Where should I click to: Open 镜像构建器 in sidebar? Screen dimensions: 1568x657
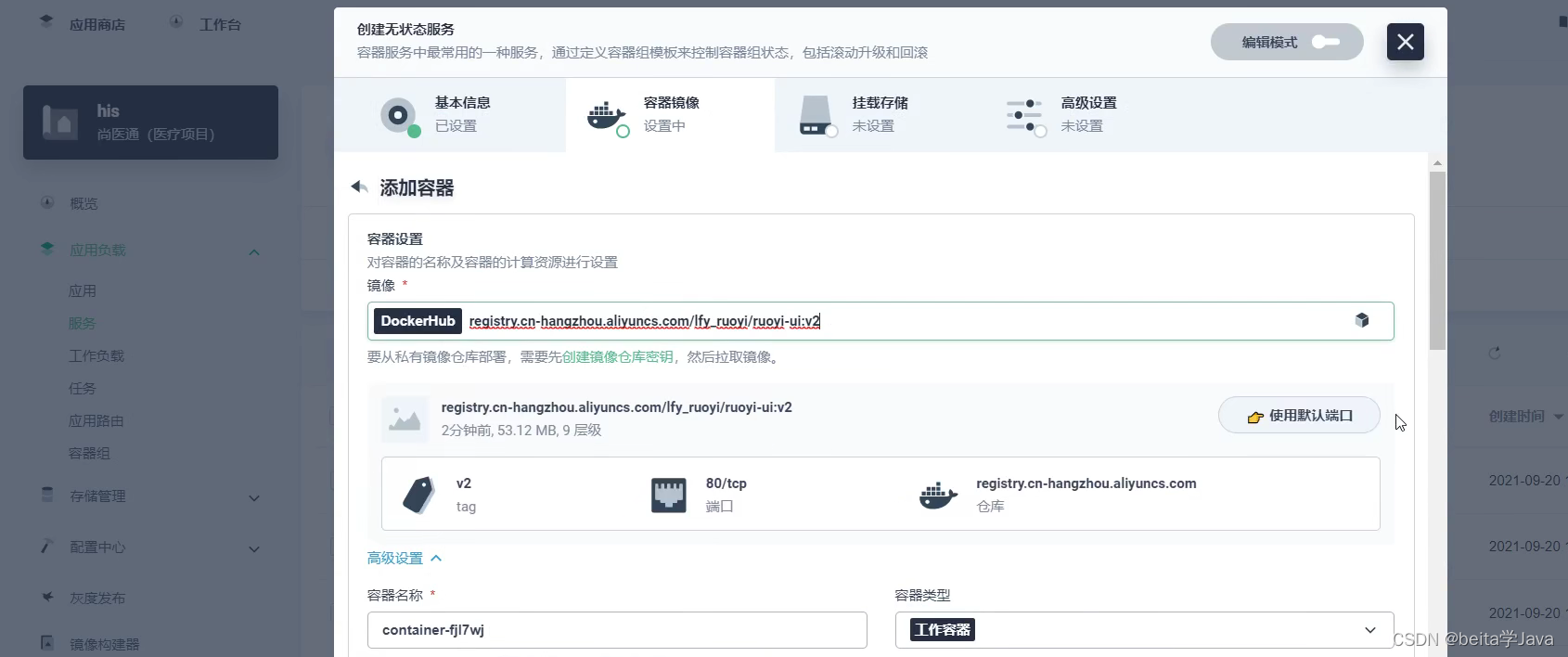pos(104,645)
